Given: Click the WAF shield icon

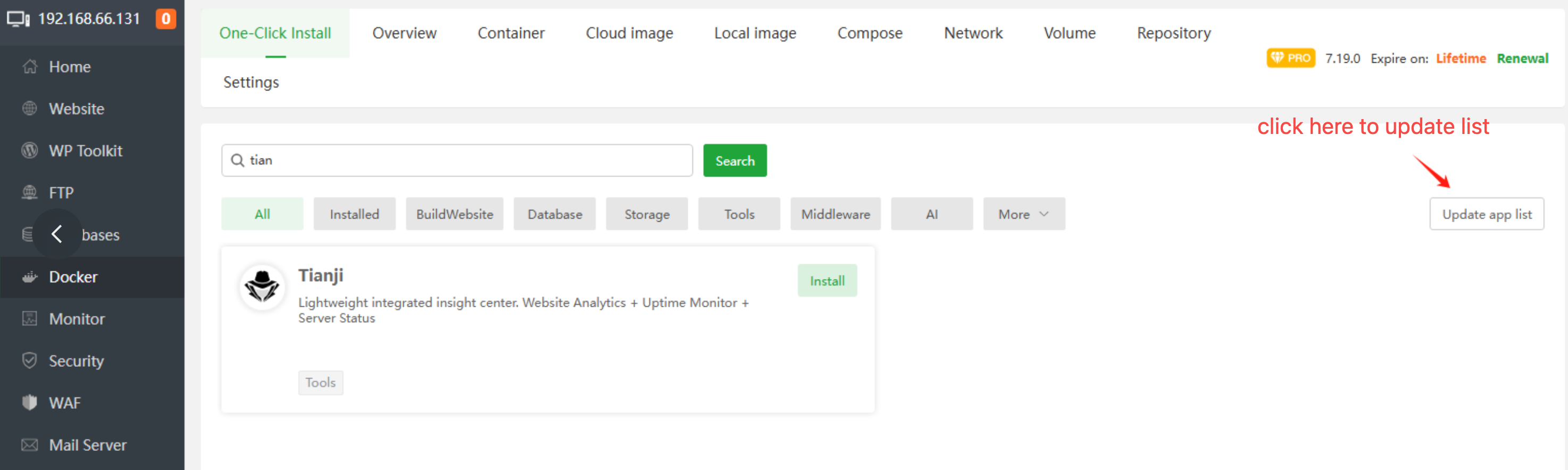Looking at the screenshot, I should coord(29,403).
